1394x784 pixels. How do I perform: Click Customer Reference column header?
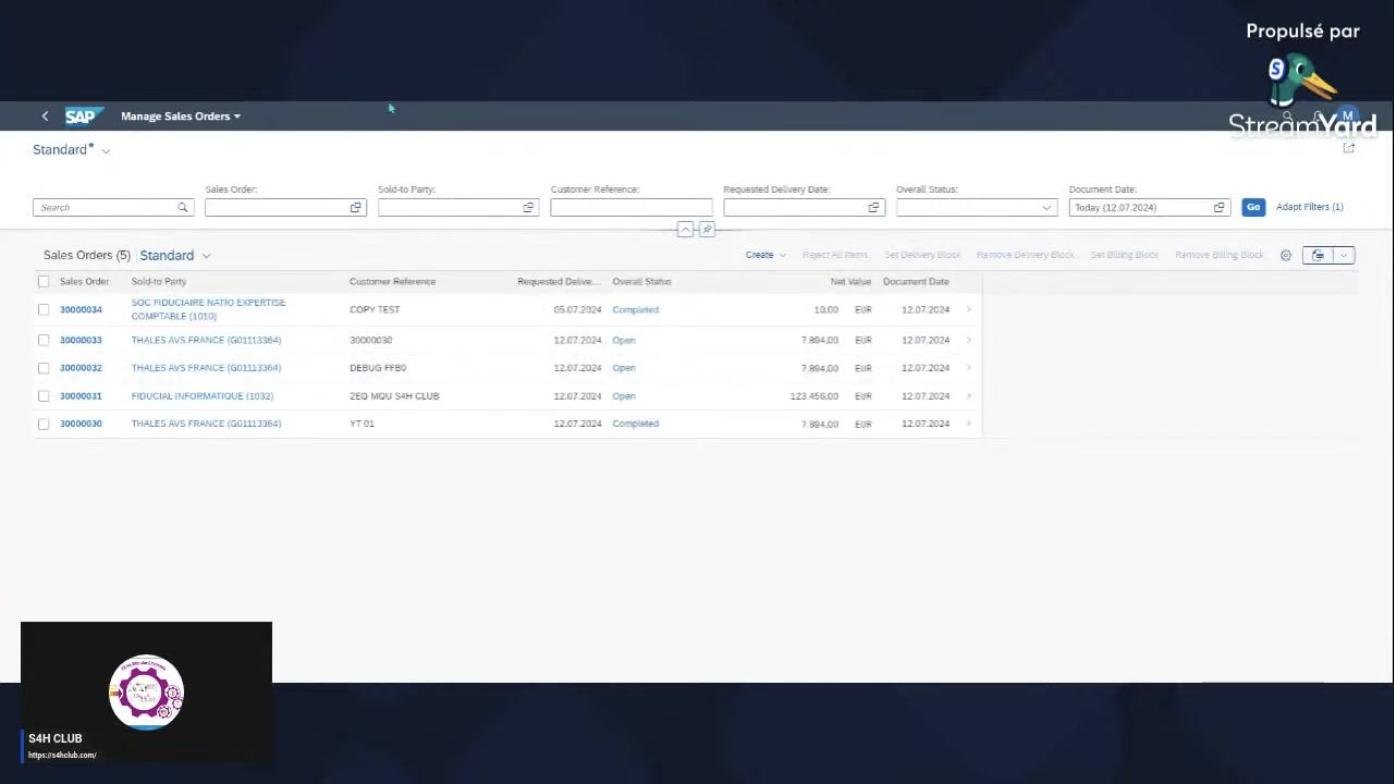(x=392, y=282)
